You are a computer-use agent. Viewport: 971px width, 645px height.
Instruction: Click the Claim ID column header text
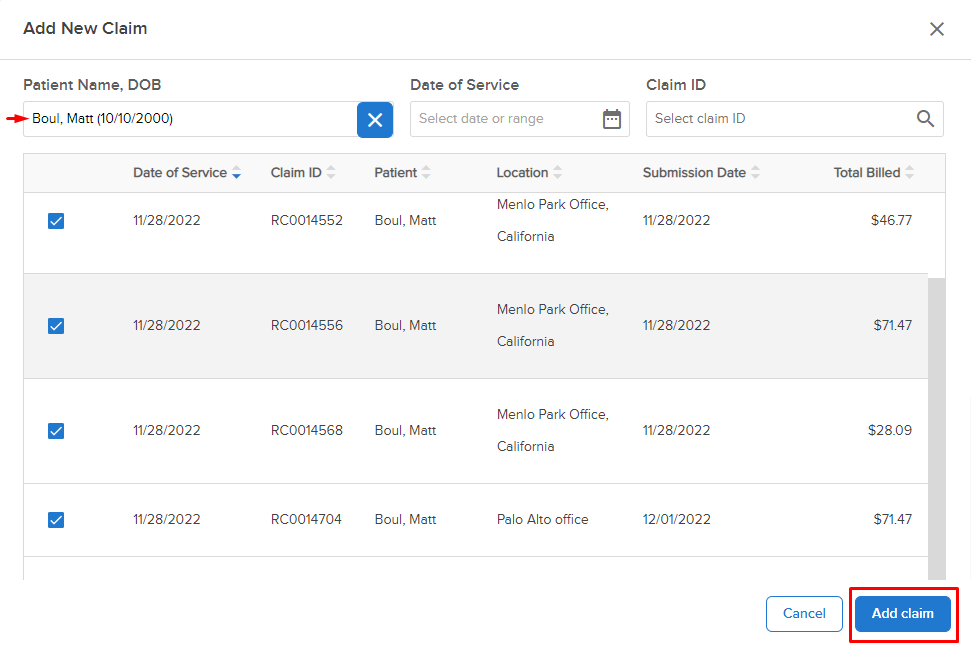point(296,173)
